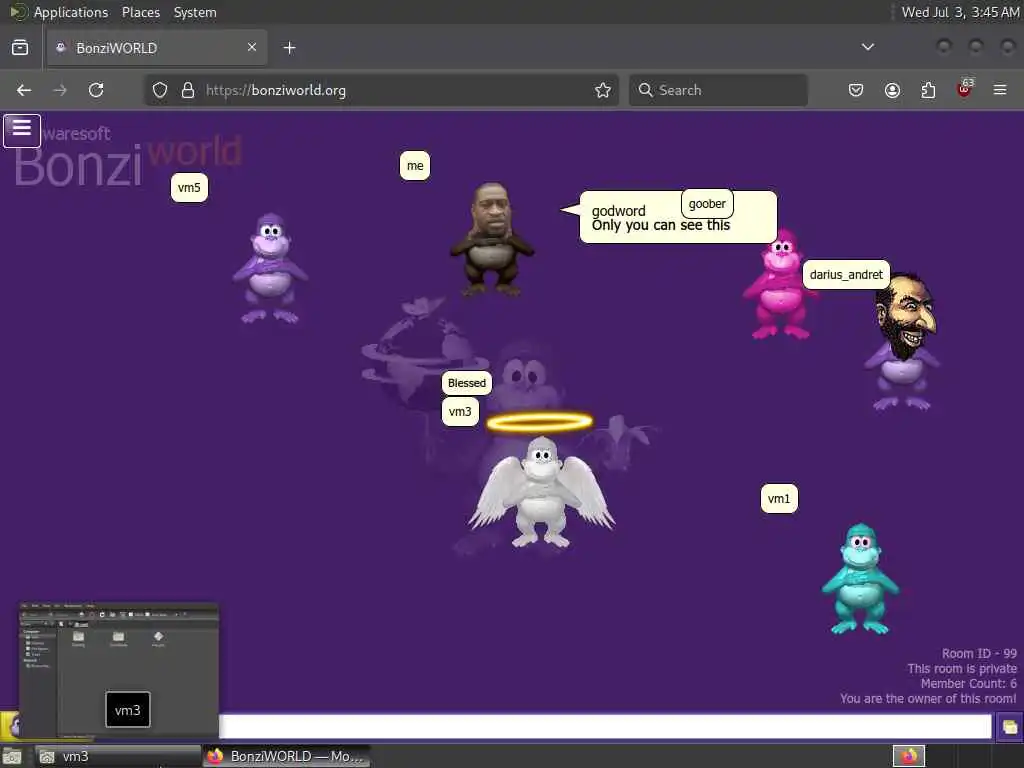Open the Firefox account icon

[892, 90]
